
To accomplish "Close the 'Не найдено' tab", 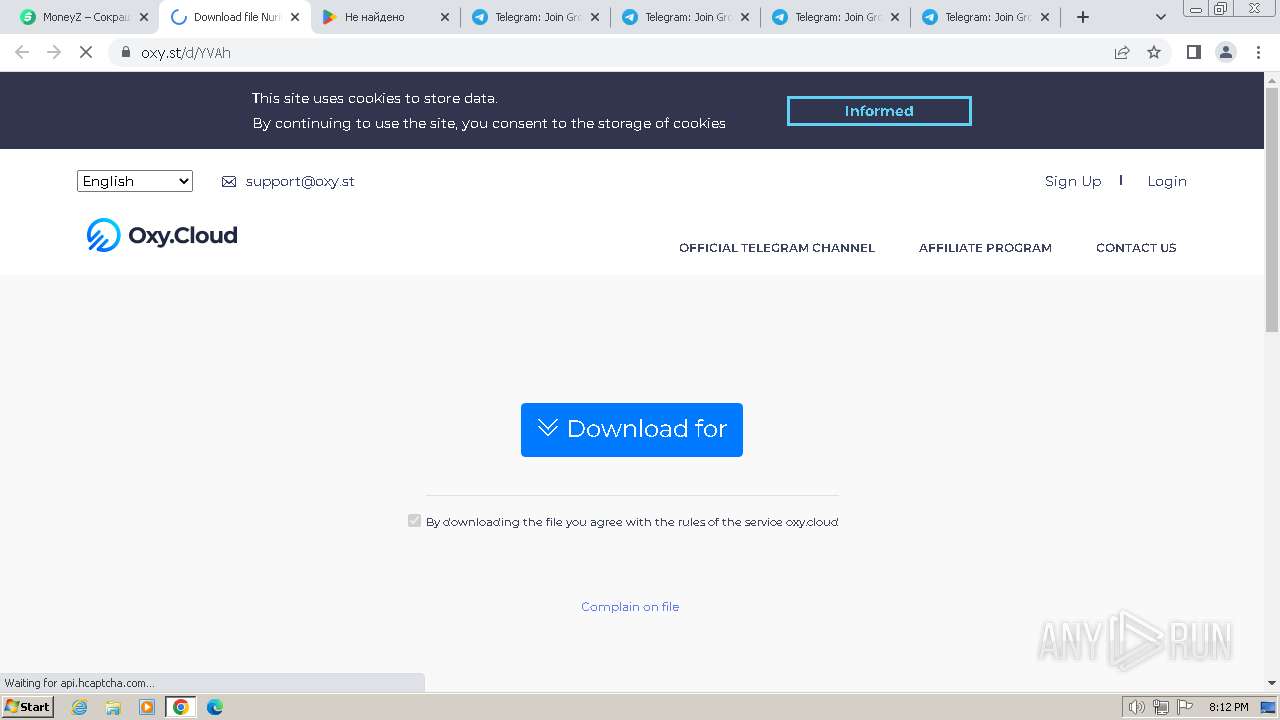I will click(445, 17).
